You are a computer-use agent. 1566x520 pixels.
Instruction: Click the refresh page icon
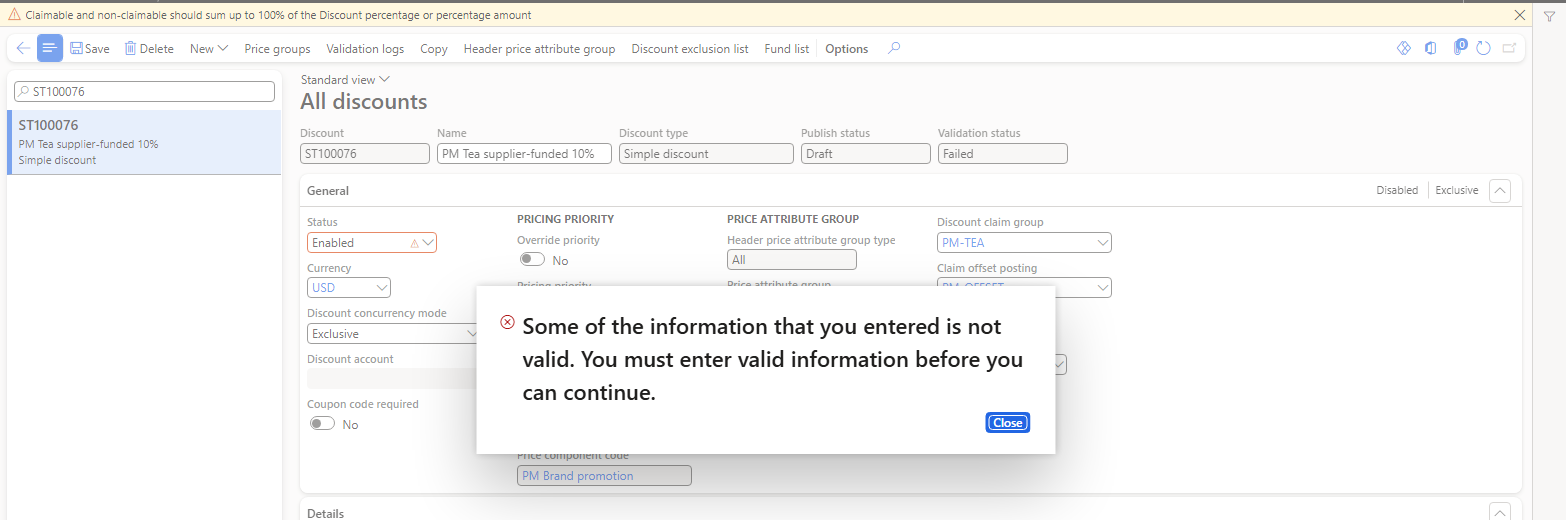(1484, 48)
